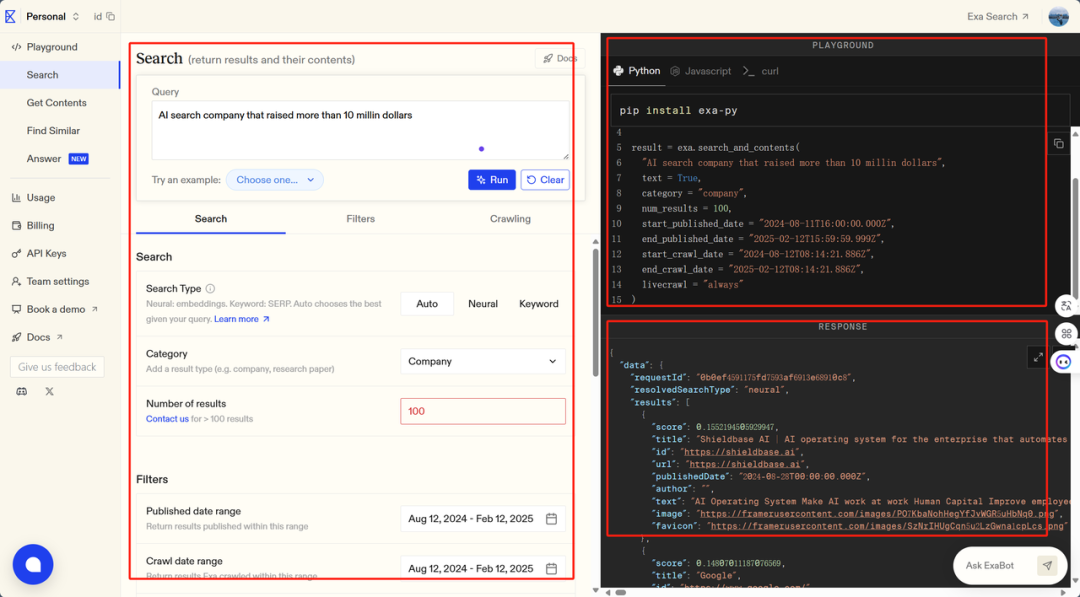The height and width of the screenshot is (597, 1080).
Task: Go to Get Contents
Action: coord(56,103)
